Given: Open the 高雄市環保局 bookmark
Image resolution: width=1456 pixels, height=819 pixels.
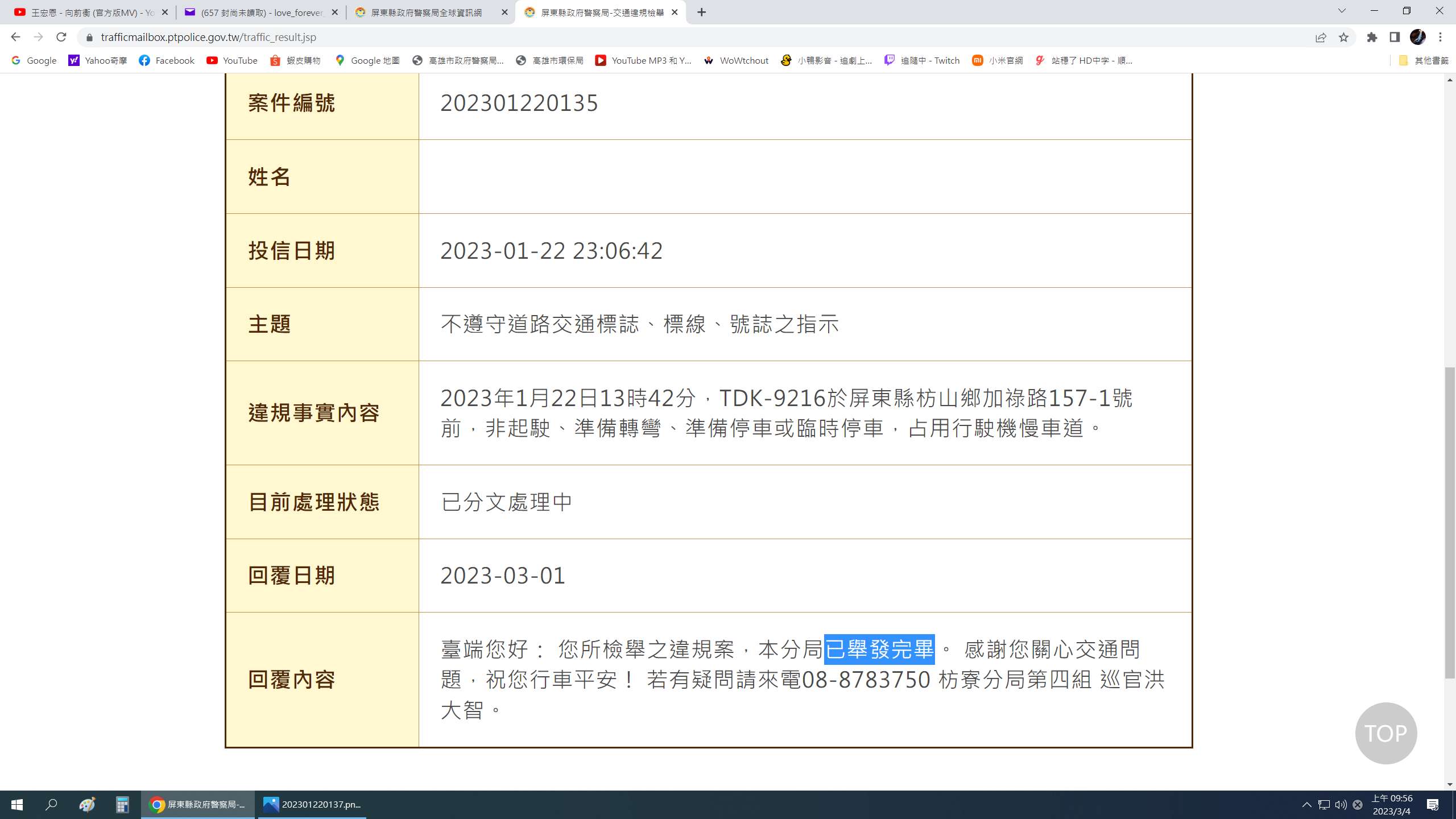Looking at the screenshot, I should [549, 60].
